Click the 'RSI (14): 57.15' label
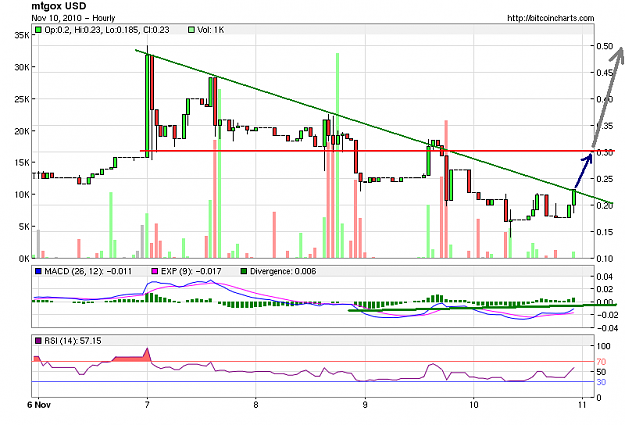 pyautogui.click(x=73, y=341)
